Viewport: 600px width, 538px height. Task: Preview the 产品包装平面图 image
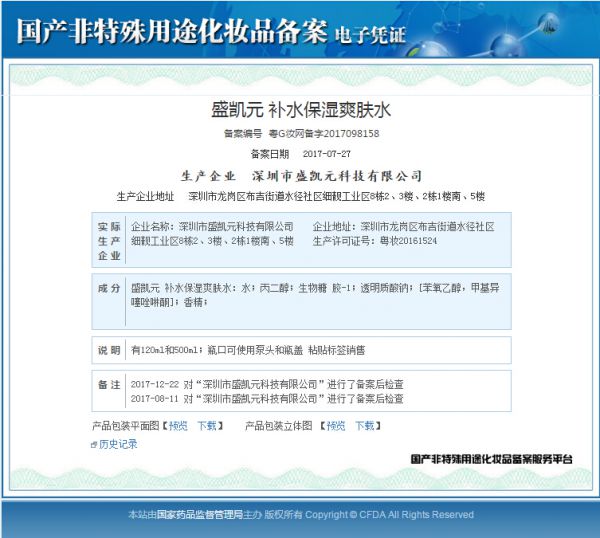[x=178, y=426]
